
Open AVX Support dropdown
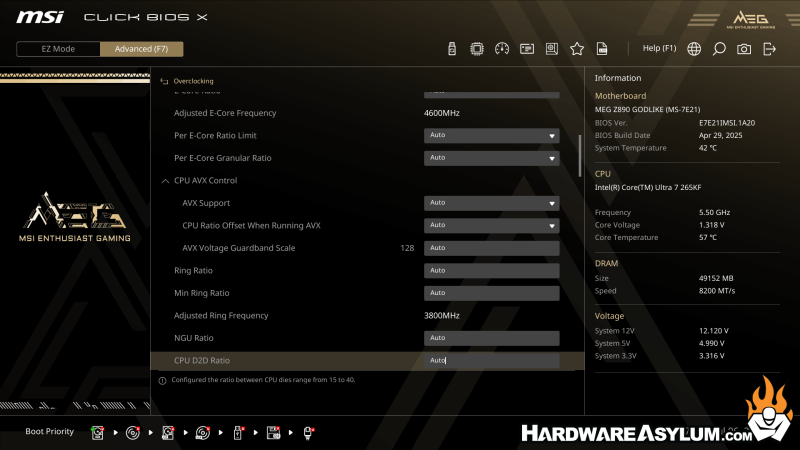pyautogui.click(x=491, y=203)
